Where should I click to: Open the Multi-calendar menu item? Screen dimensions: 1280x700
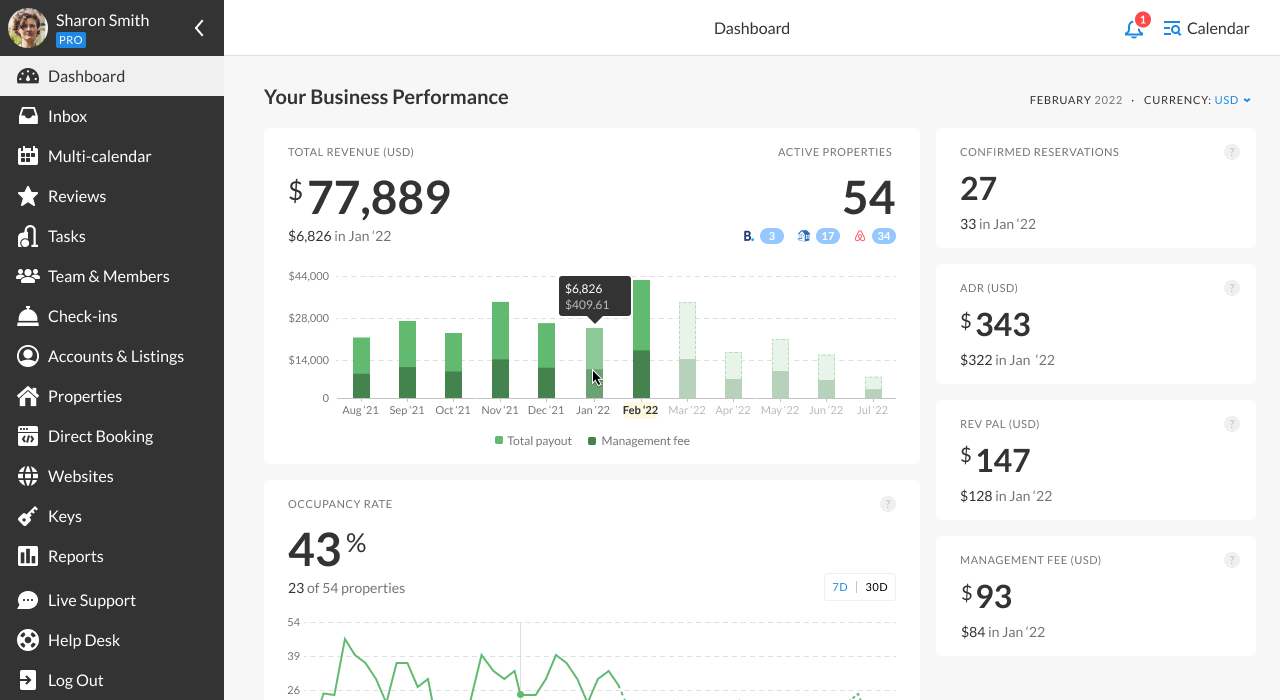[100, 156]
